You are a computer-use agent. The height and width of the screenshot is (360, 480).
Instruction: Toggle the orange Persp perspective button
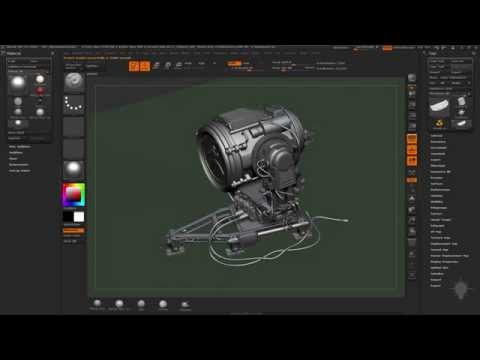coord(412,139)
